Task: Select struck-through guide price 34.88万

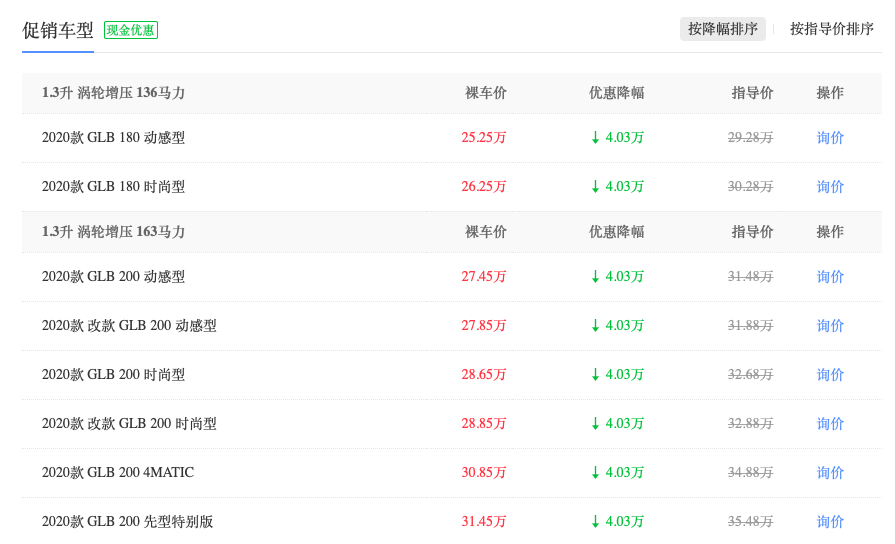Action: point(751,473)
